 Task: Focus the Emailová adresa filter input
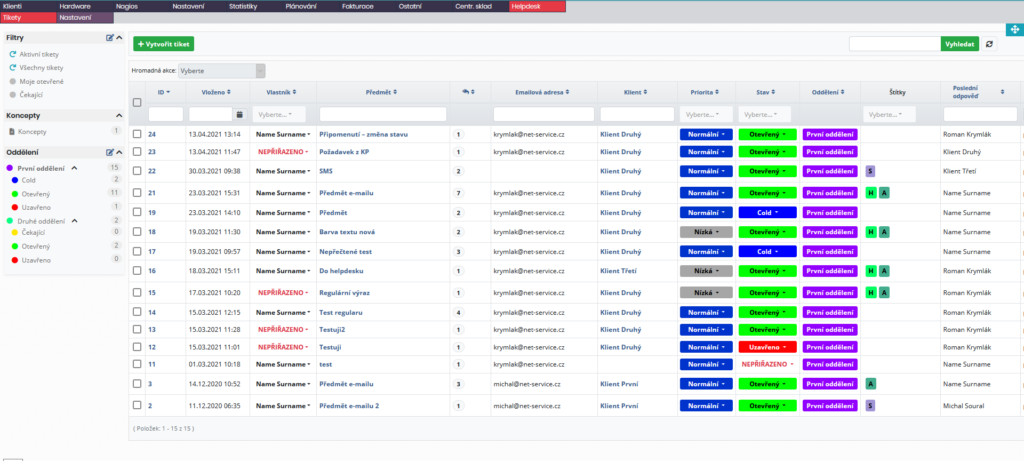tap(544, 114)
